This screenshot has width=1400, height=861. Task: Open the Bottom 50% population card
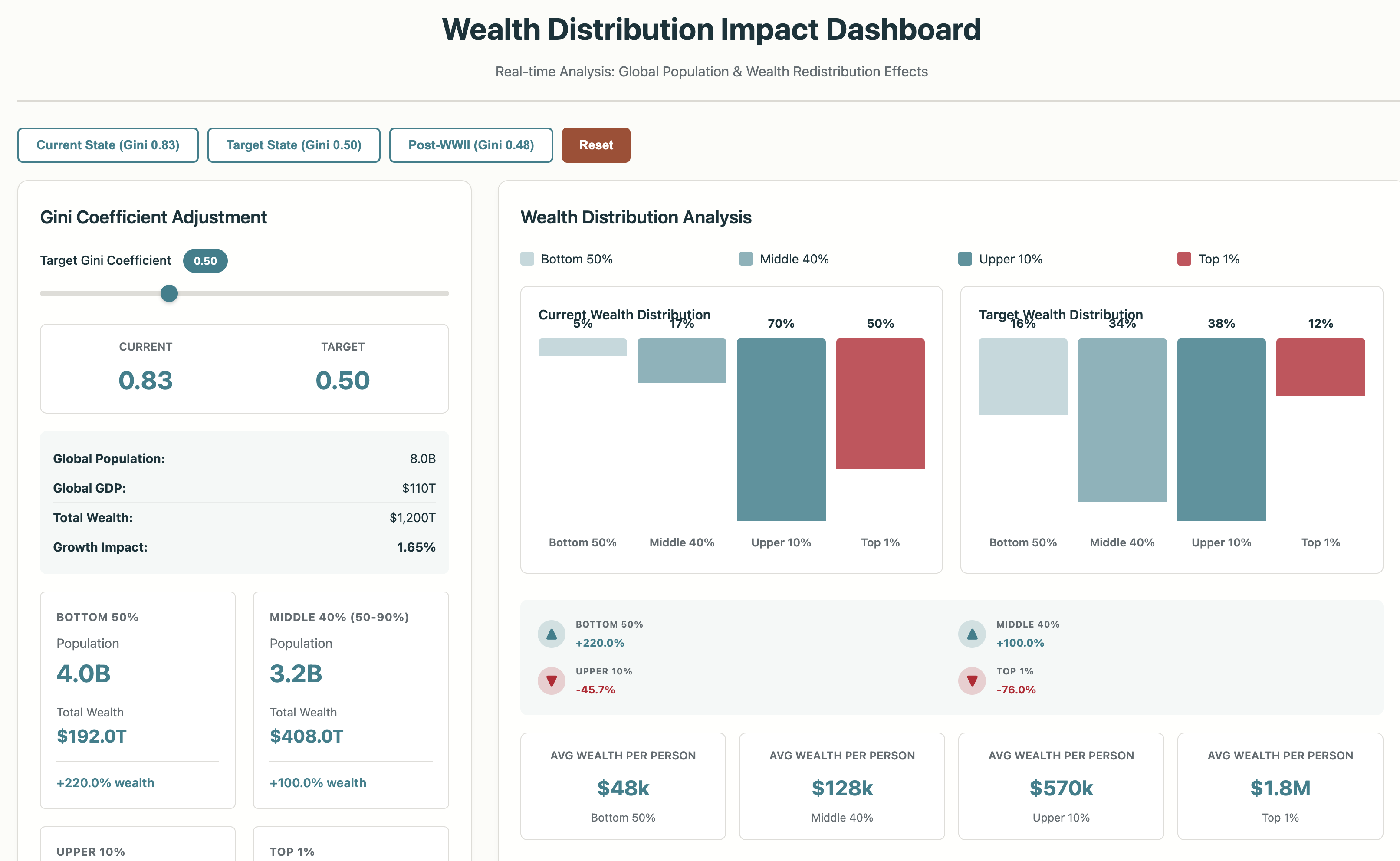[138, 699]
